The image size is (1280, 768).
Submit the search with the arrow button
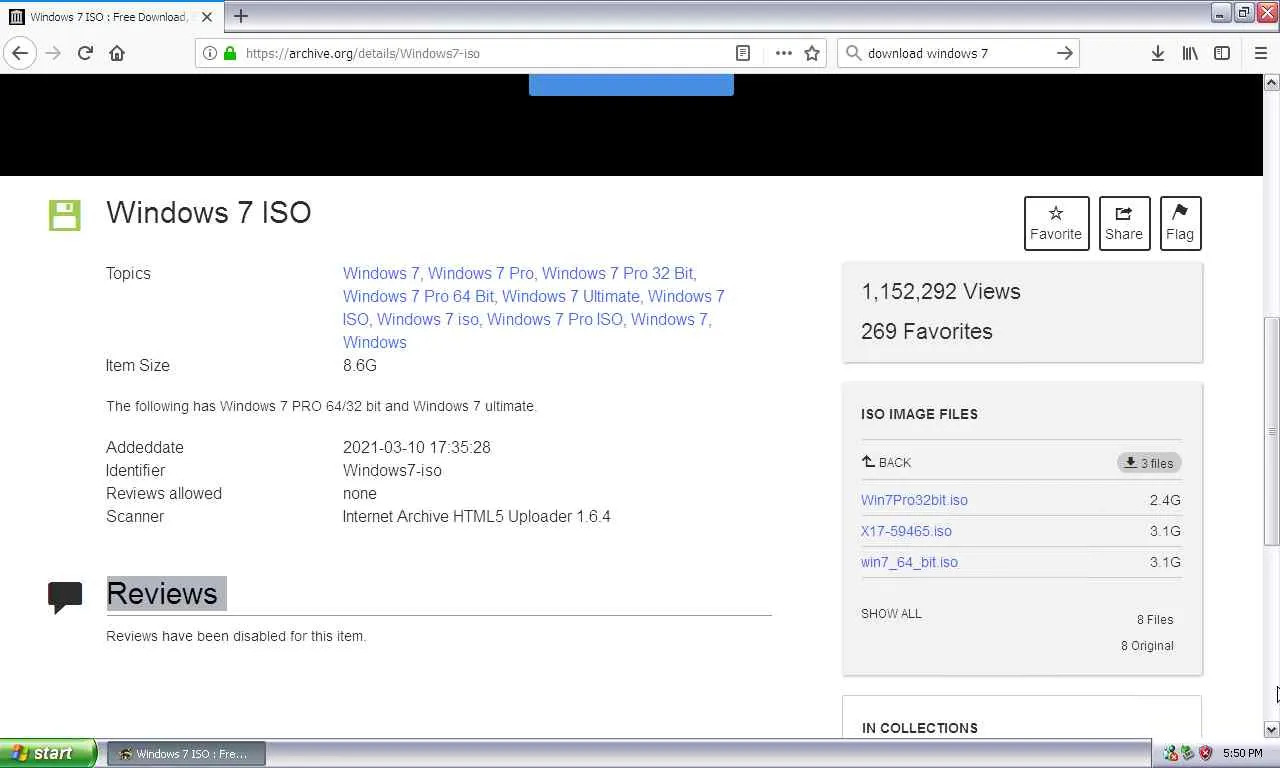click(1064, 53)
